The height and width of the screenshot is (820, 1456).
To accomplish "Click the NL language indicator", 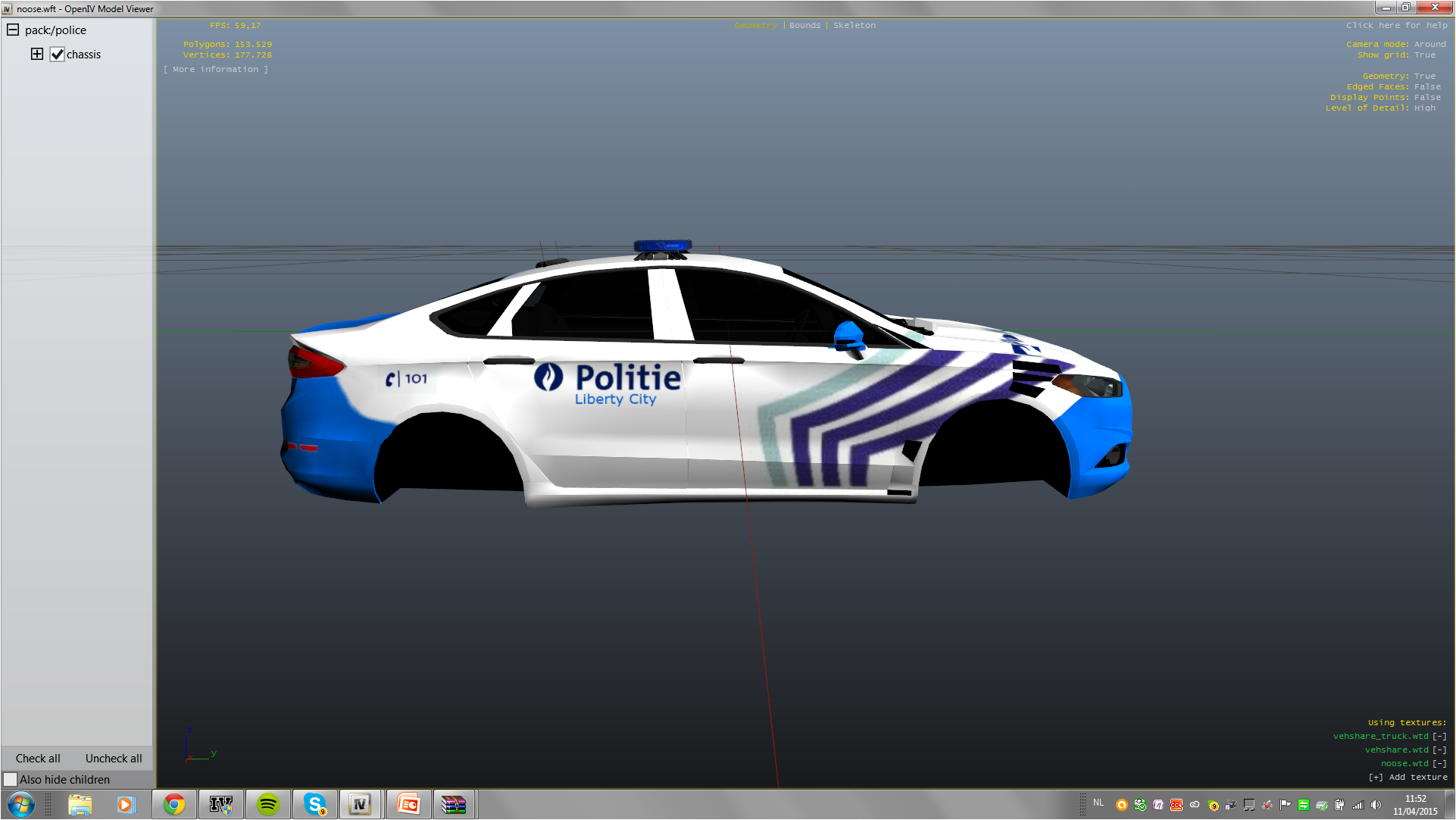I will (x=1098, y=803).
